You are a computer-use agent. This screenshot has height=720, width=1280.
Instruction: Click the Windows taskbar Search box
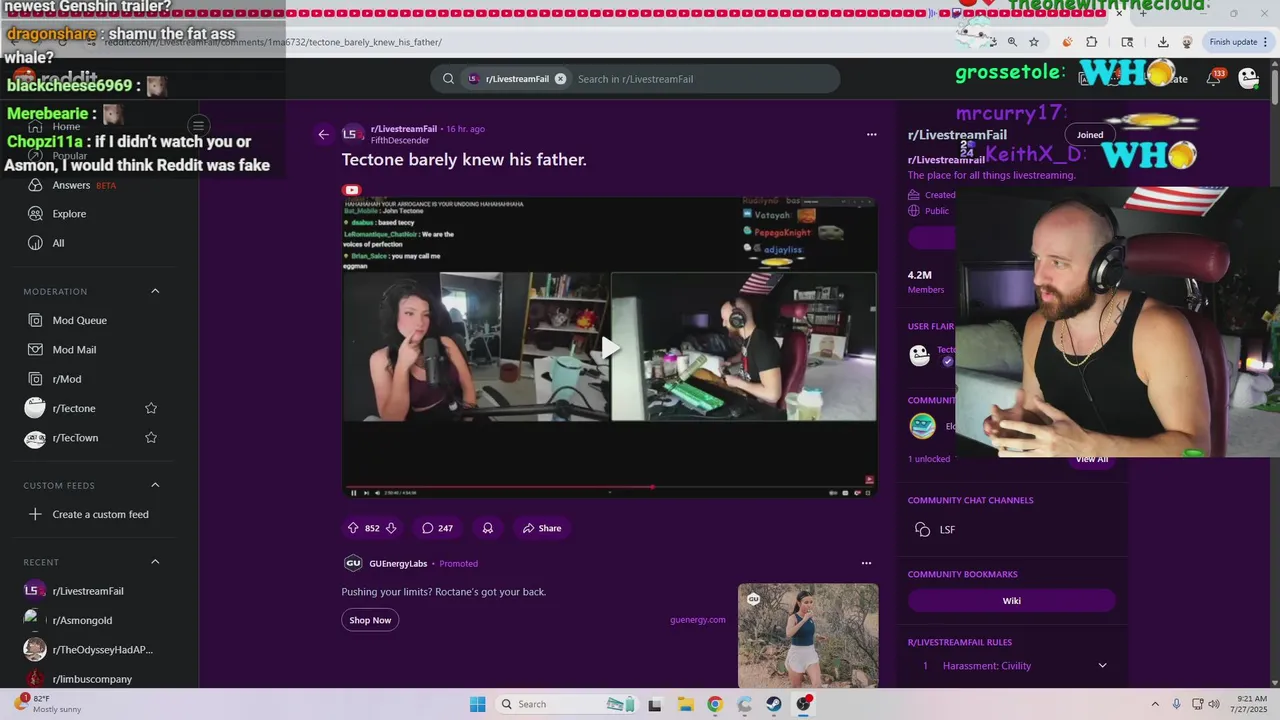(x=565, y=704)
